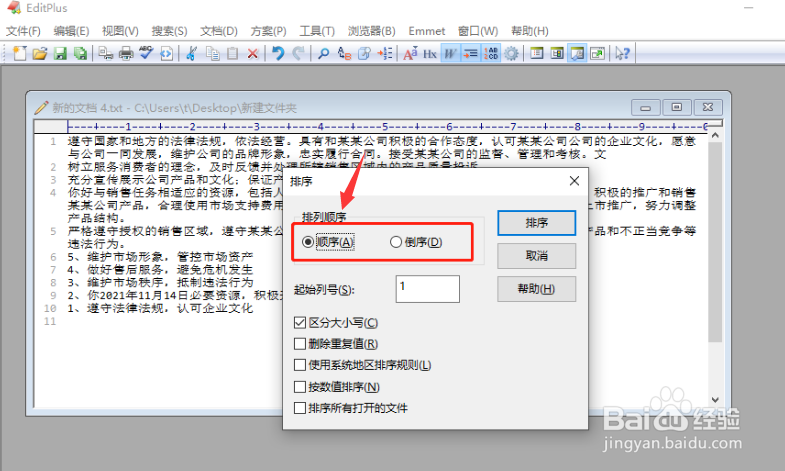The width and height of the screenshot is (785, 471).
Task: Open the 编辑(E) menu
Action: [x=72, y=31]
